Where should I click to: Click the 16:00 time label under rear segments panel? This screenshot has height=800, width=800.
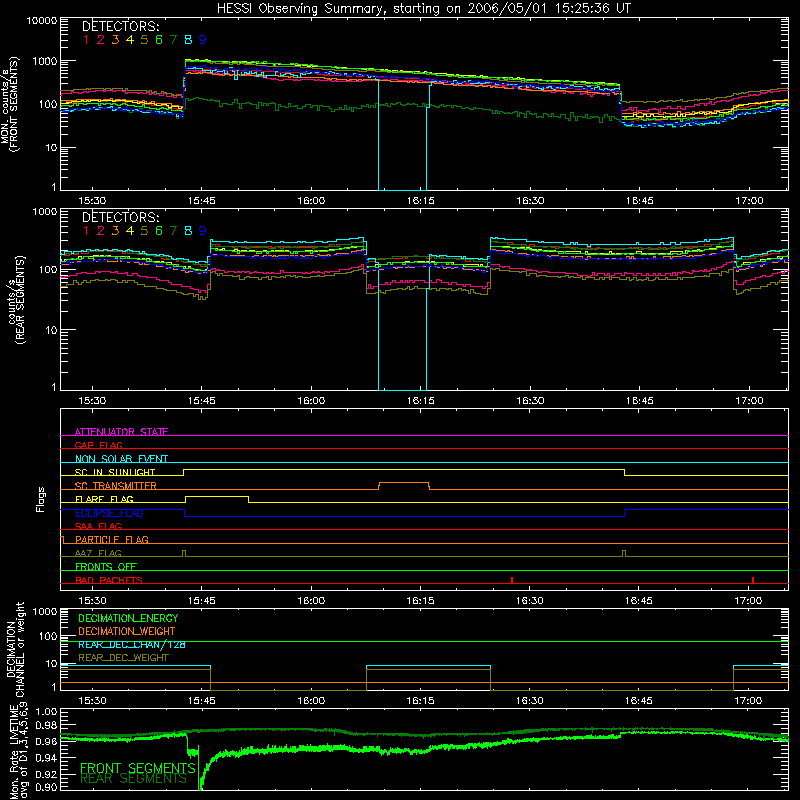pos(311,401)
